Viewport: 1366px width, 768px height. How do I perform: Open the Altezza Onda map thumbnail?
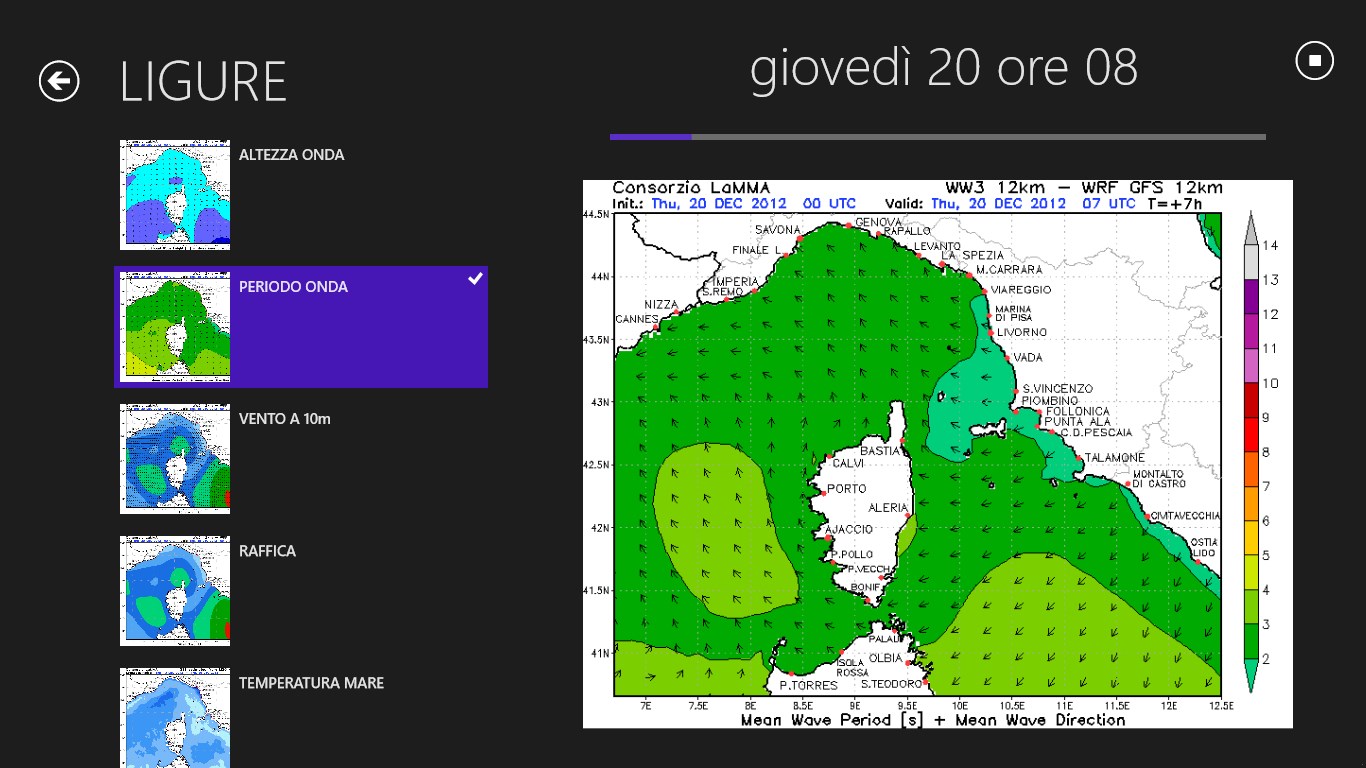[175, 195]
